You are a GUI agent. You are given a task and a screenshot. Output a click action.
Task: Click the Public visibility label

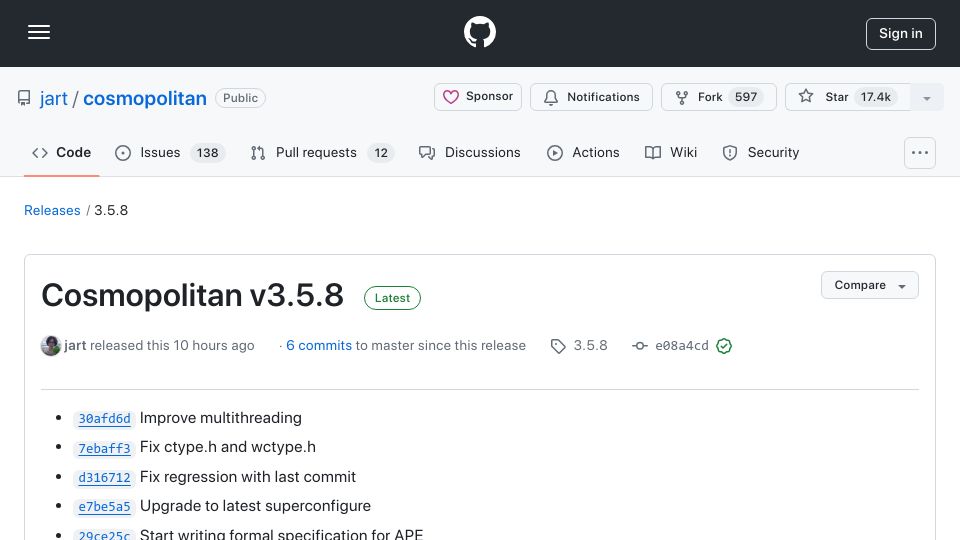tap(240, 98)
